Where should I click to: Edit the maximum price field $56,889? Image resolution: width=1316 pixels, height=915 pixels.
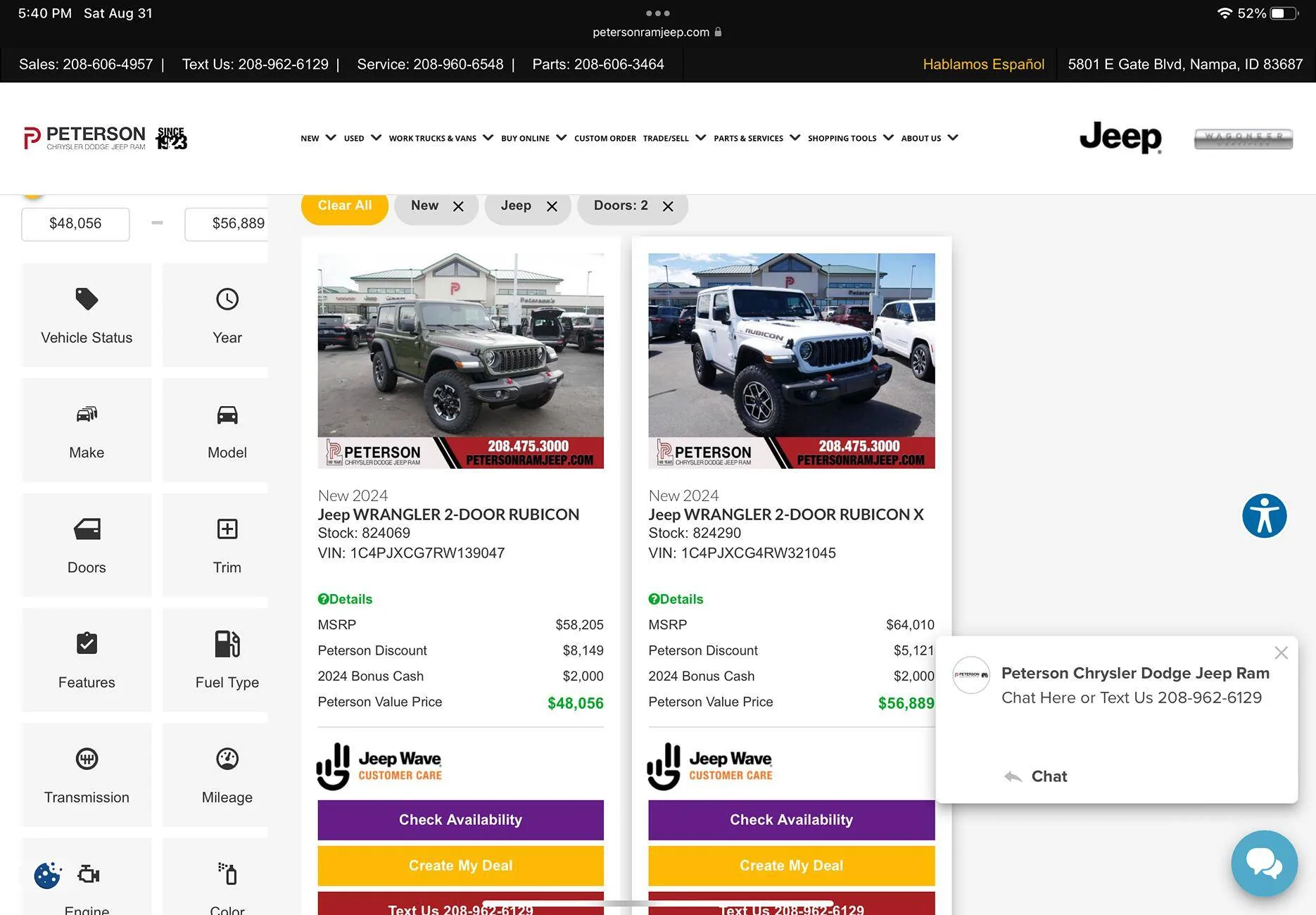click(x=227, y=224)
